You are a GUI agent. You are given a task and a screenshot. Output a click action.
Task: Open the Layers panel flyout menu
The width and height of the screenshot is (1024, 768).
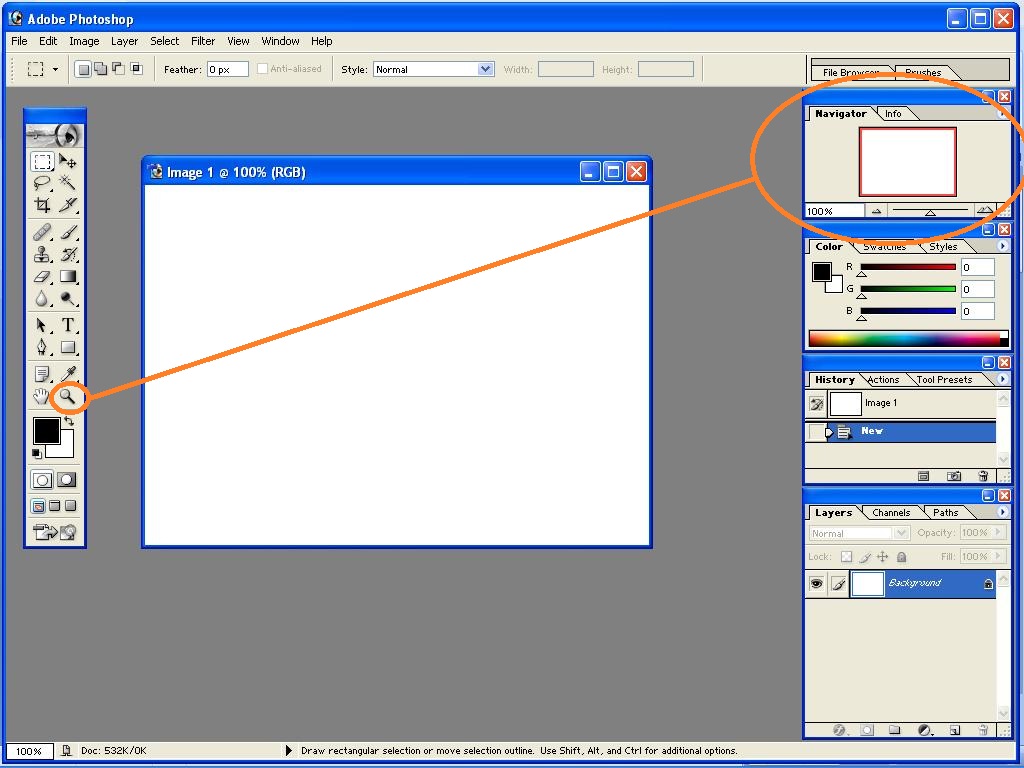point(1003,512)
